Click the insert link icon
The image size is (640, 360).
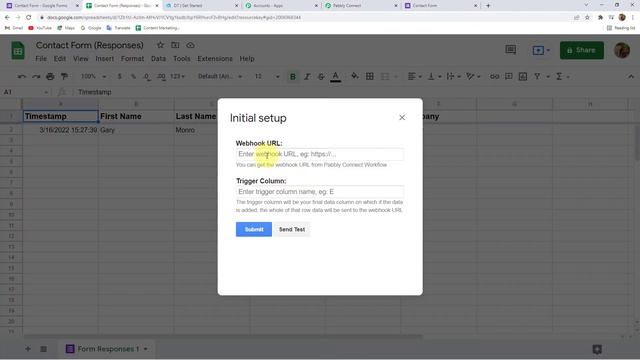pos(494,76)
